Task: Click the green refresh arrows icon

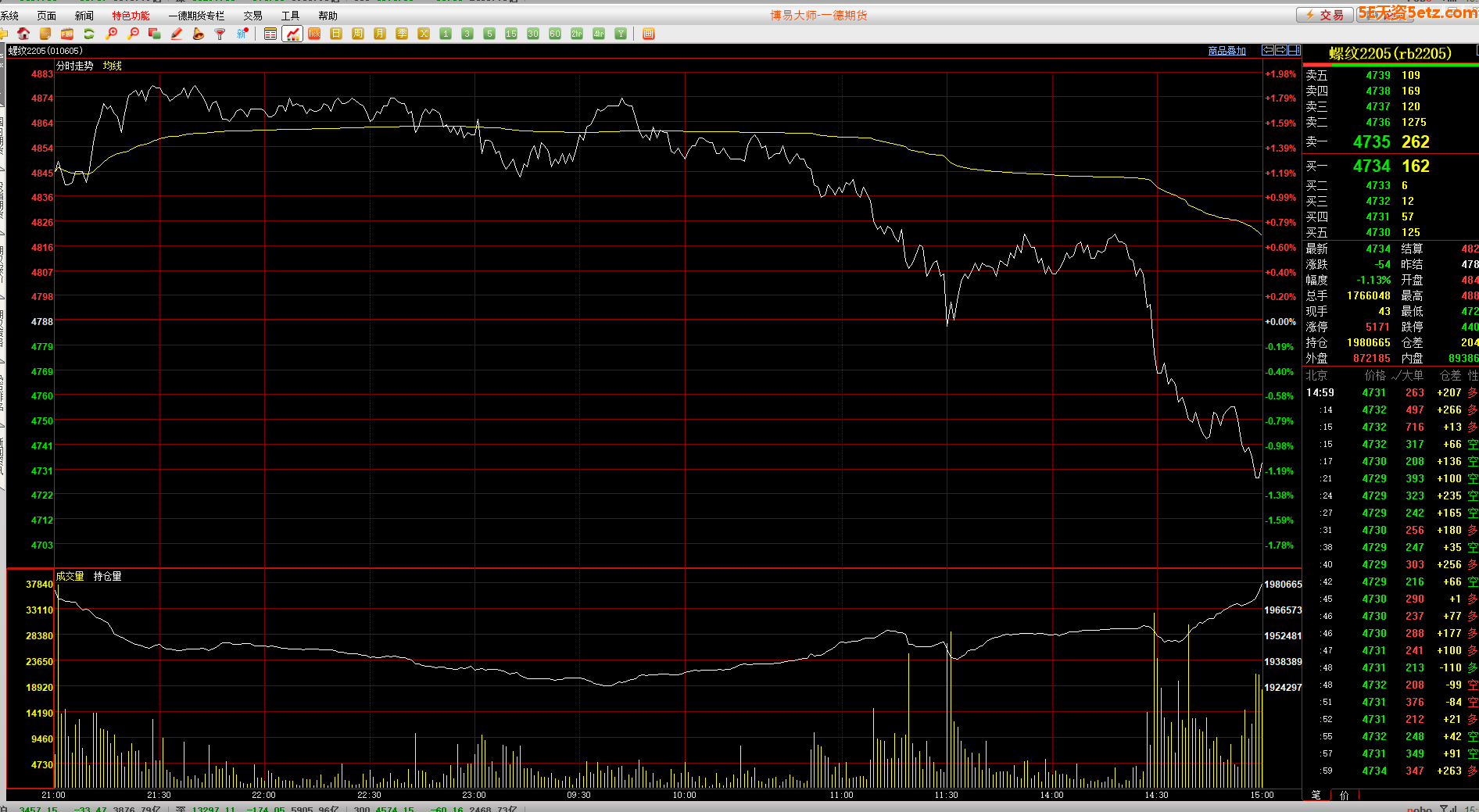Action: click(89, 34)
